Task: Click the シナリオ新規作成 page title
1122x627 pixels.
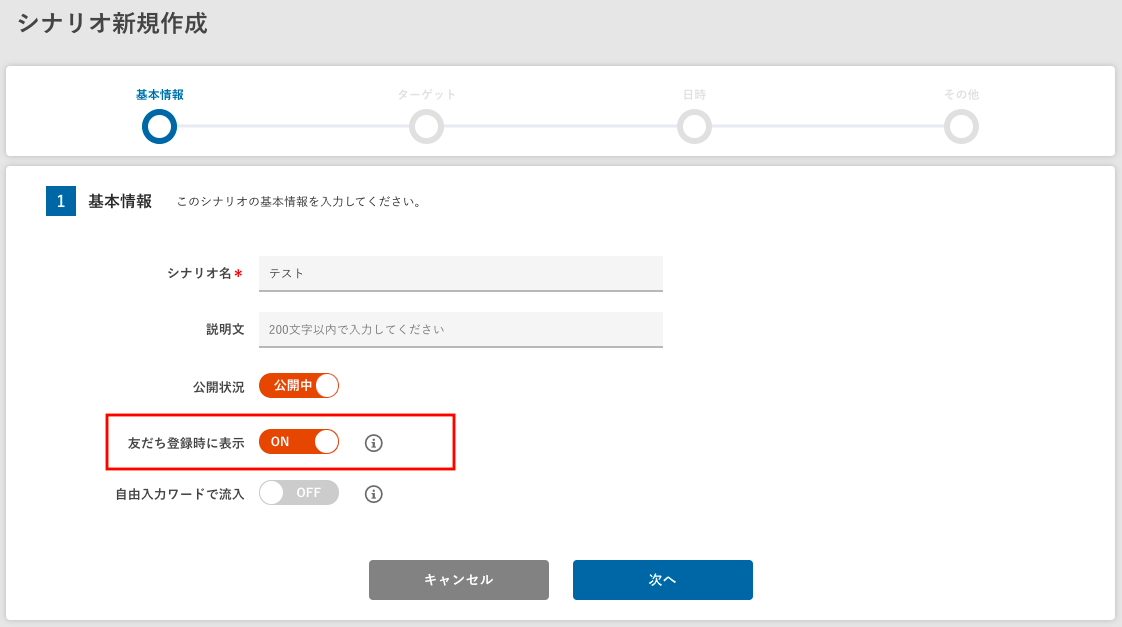Action: (112, 24)
